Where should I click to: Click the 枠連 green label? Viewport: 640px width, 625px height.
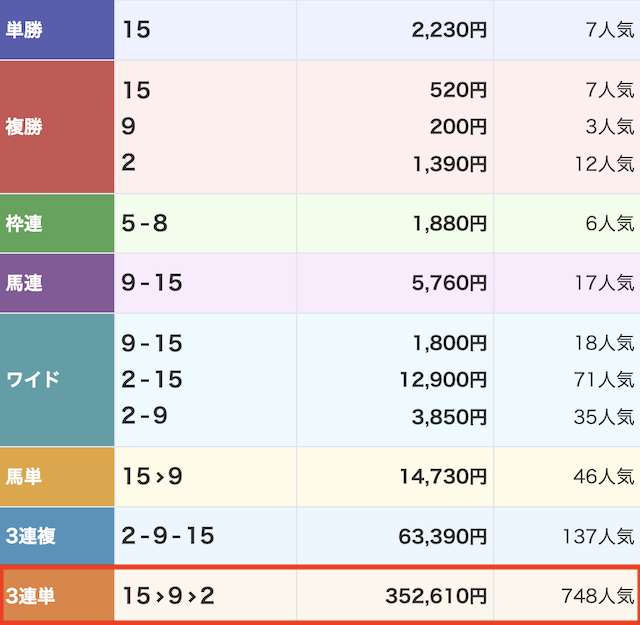[x=57, y=223]
